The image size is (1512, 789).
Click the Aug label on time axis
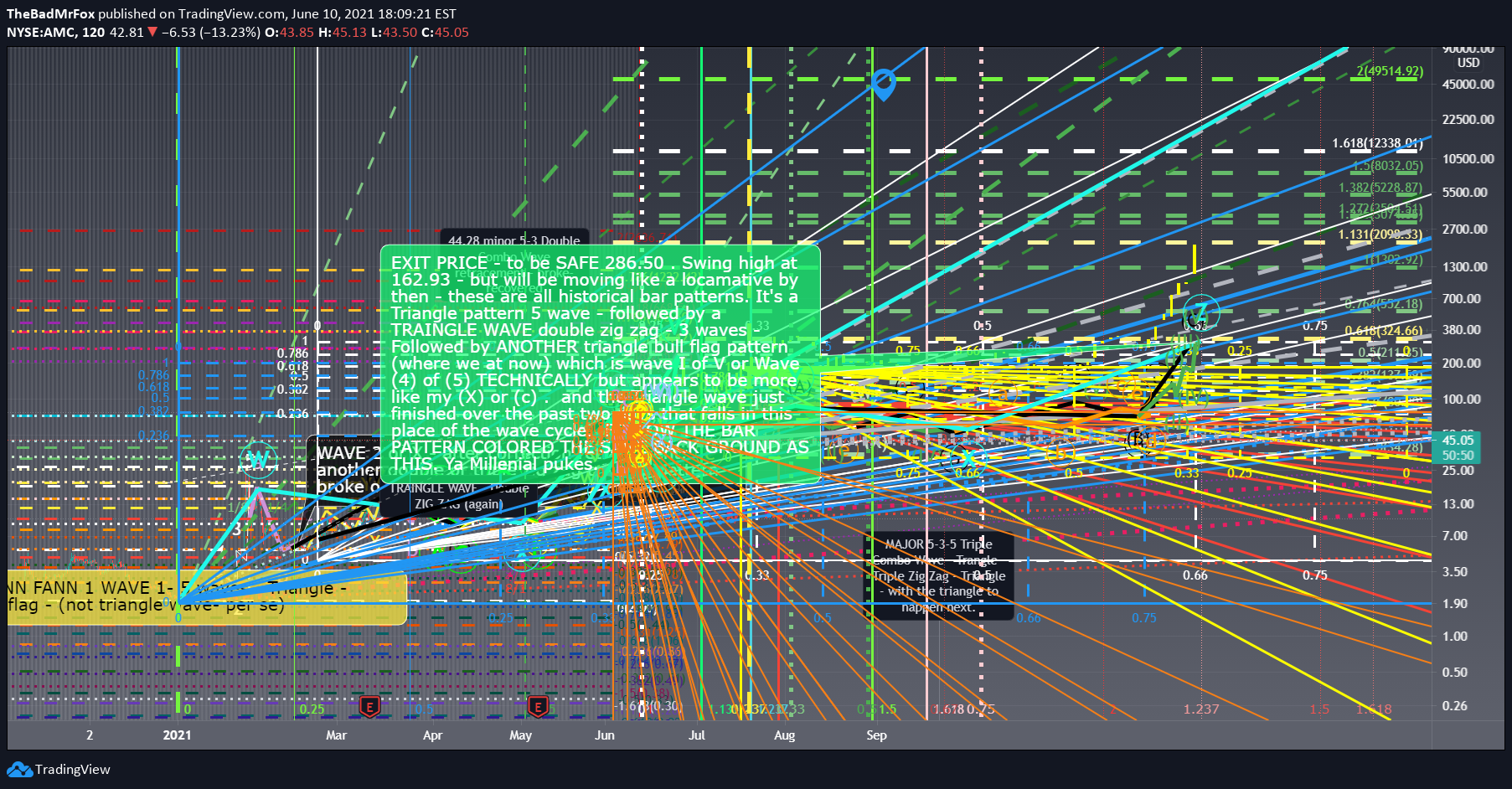784,735
